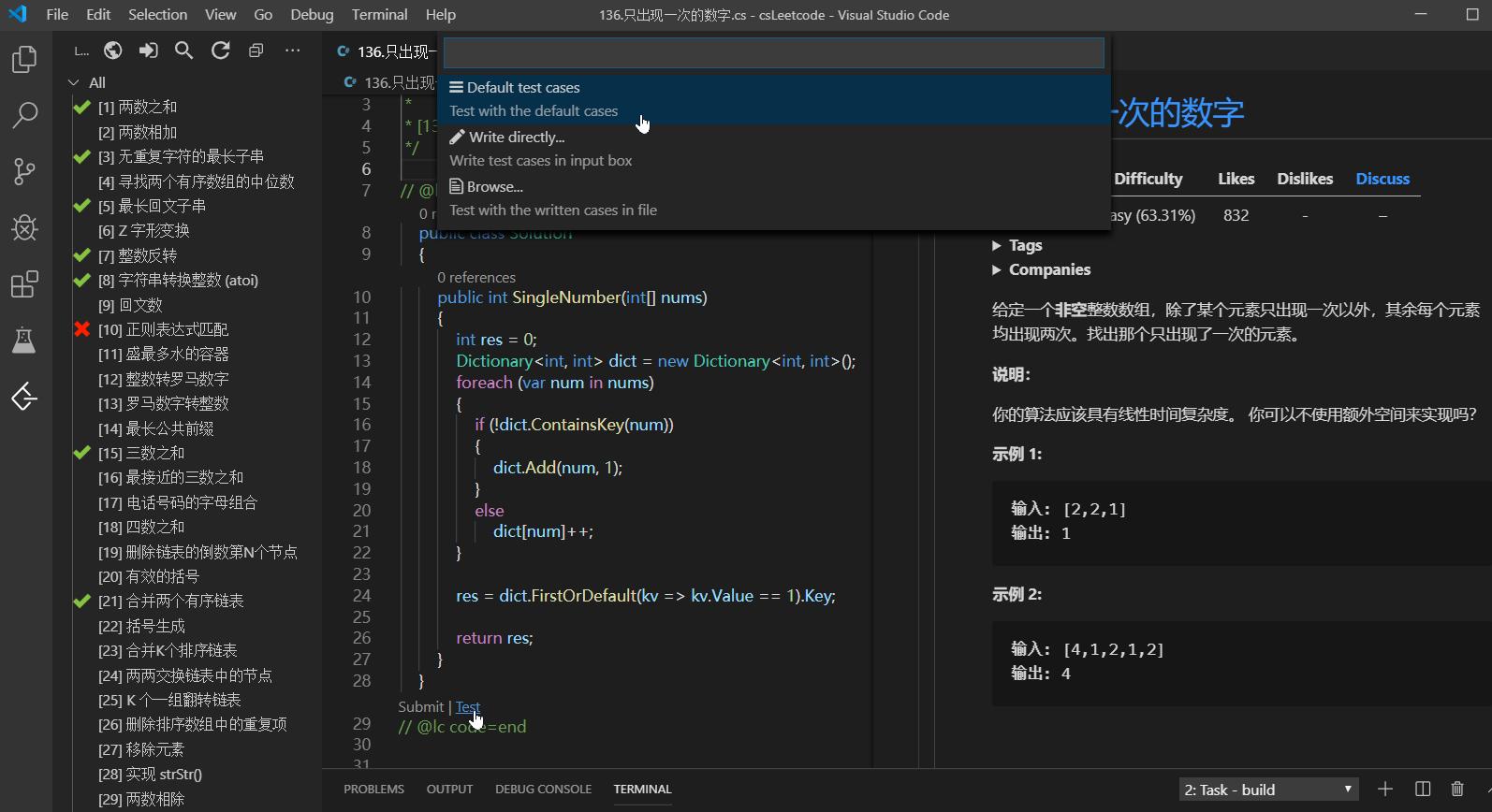Click the LeetCode sign in icon

(149, 51)
